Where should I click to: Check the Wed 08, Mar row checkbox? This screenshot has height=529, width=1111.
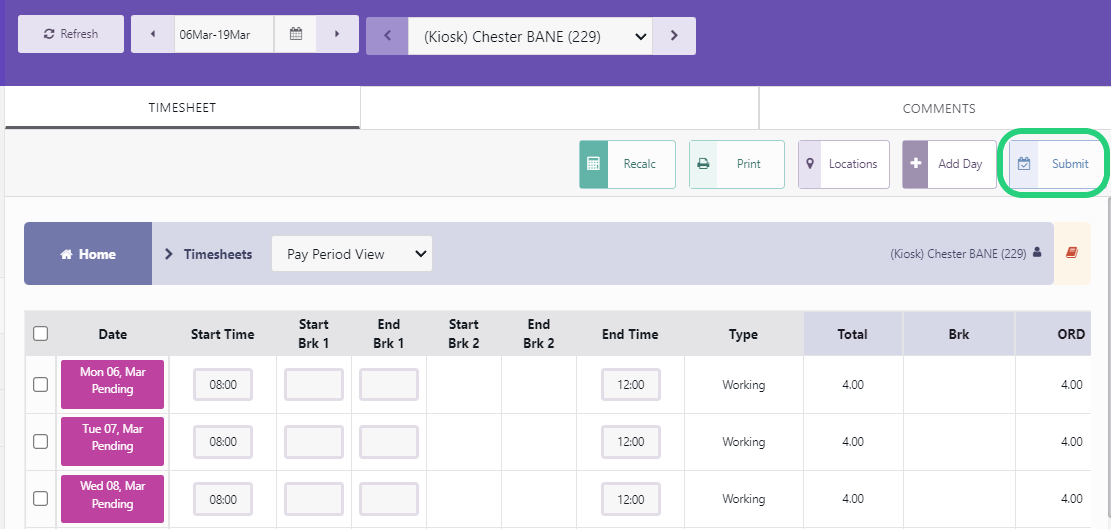(x=40, y=499)
